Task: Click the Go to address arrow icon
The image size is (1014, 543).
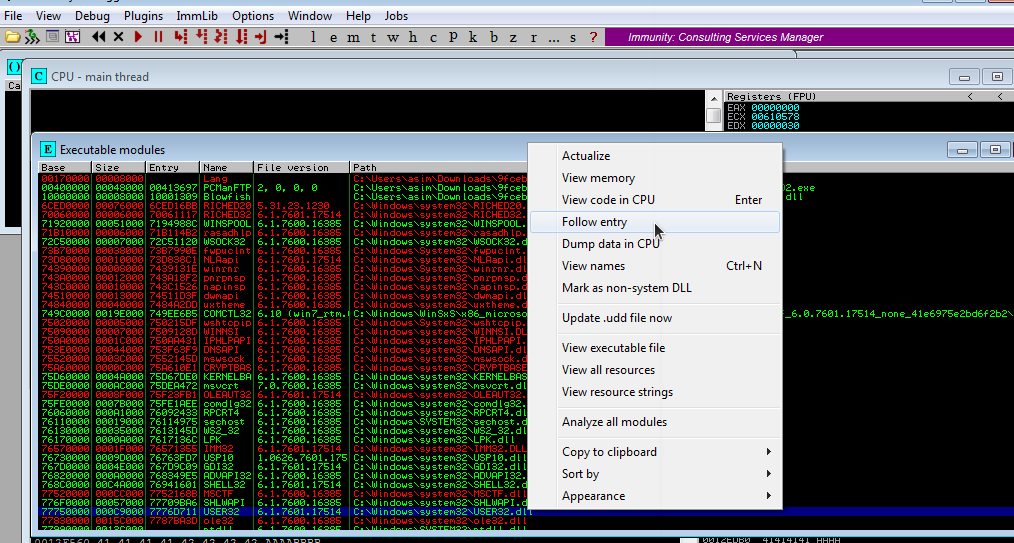Action: point(281,37)
